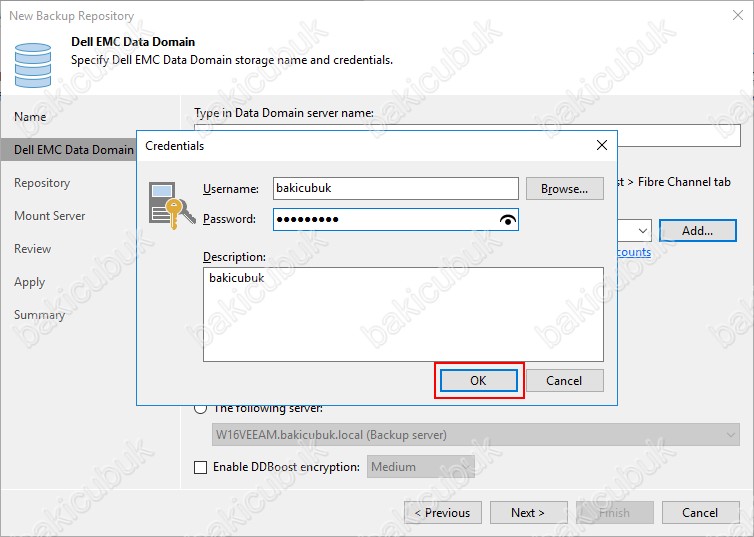Click the password reveal eye icon
Screen dimensions: 754x537
(508, 220)
